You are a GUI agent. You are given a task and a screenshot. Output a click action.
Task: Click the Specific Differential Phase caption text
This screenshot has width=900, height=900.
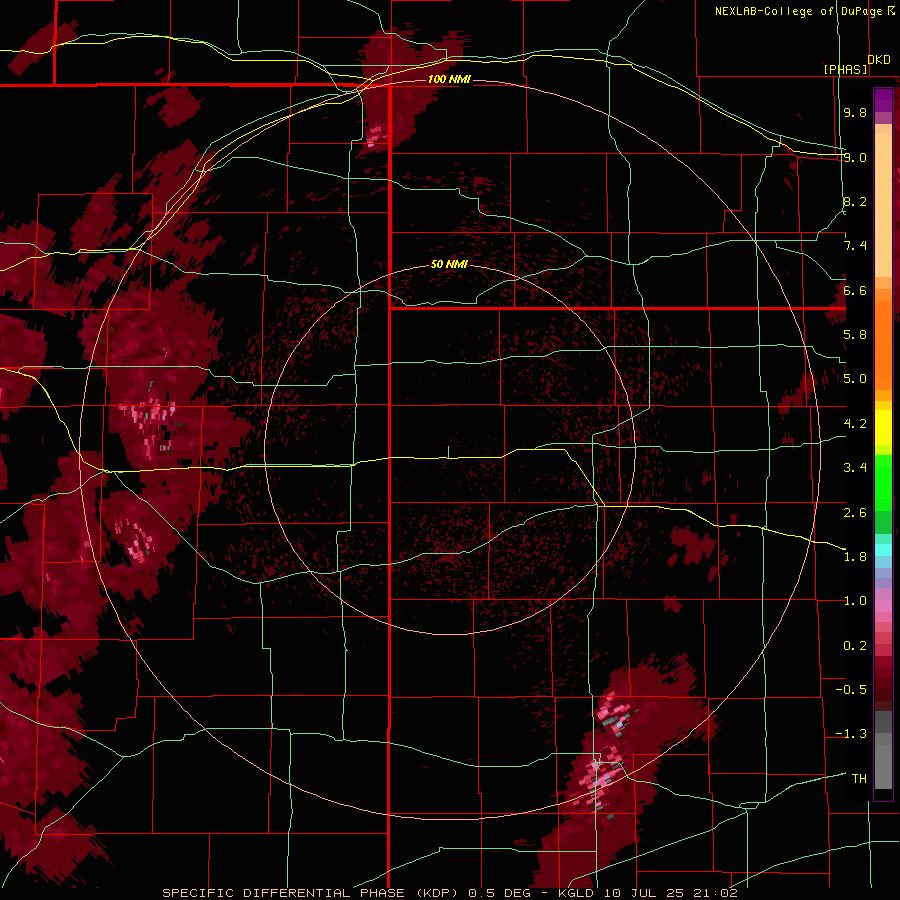[449, 893]
